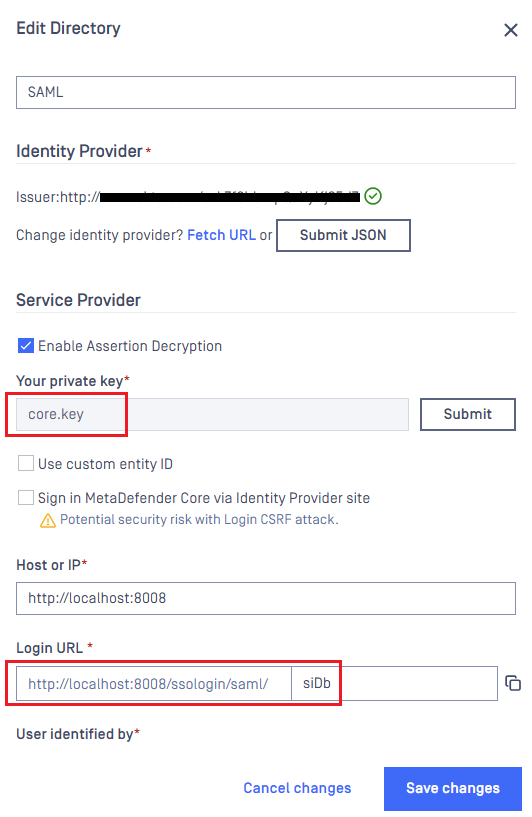
Task: Click the redacted Issuer URL text
Action: coord(229,197)
